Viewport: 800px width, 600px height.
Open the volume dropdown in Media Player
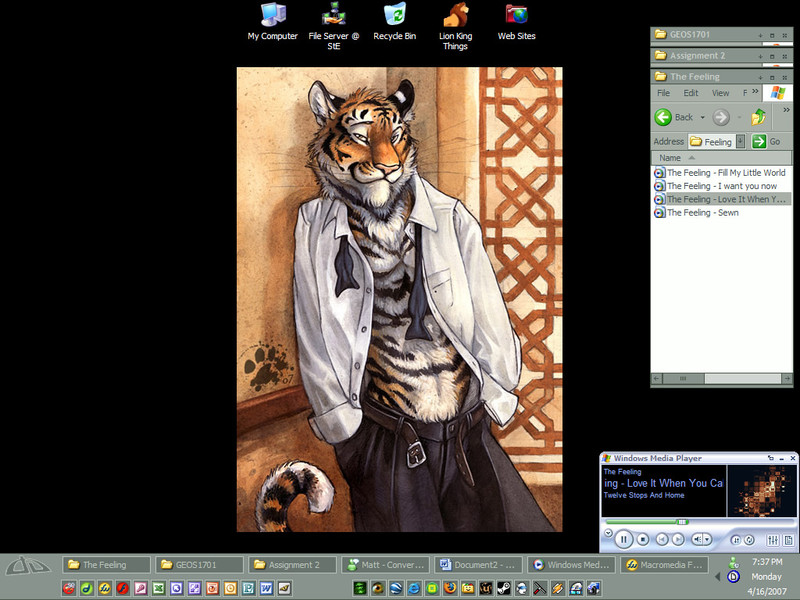click(708, 539)
